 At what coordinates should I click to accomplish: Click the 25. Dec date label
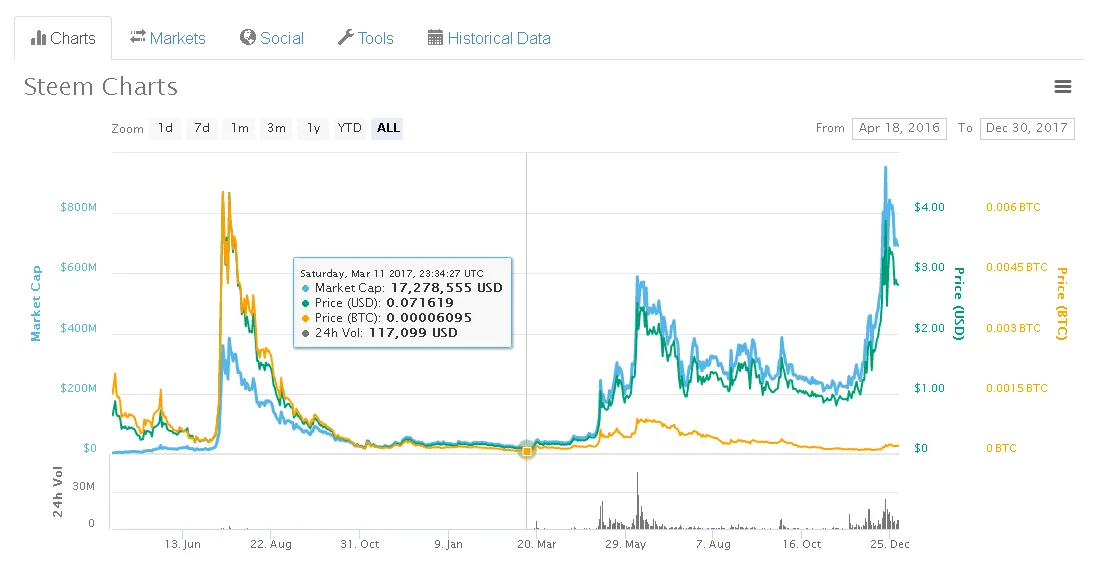coord(889,544)
